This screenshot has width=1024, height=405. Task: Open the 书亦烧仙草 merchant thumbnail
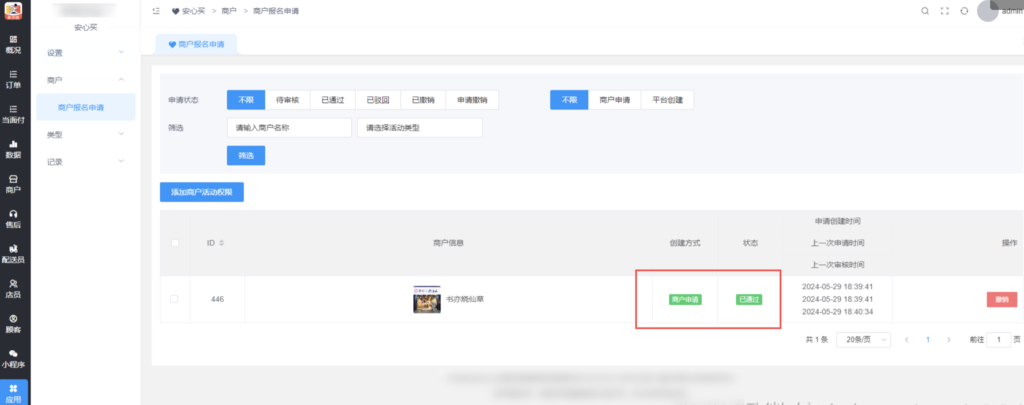click(x=427, y=299)
